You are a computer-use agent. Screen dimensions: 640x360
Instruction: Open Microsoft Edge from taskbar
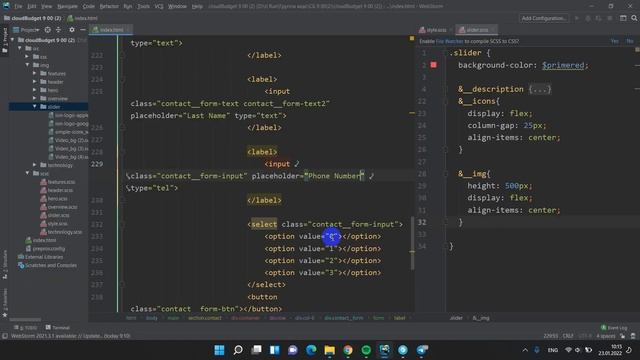(x=311, y=350)
